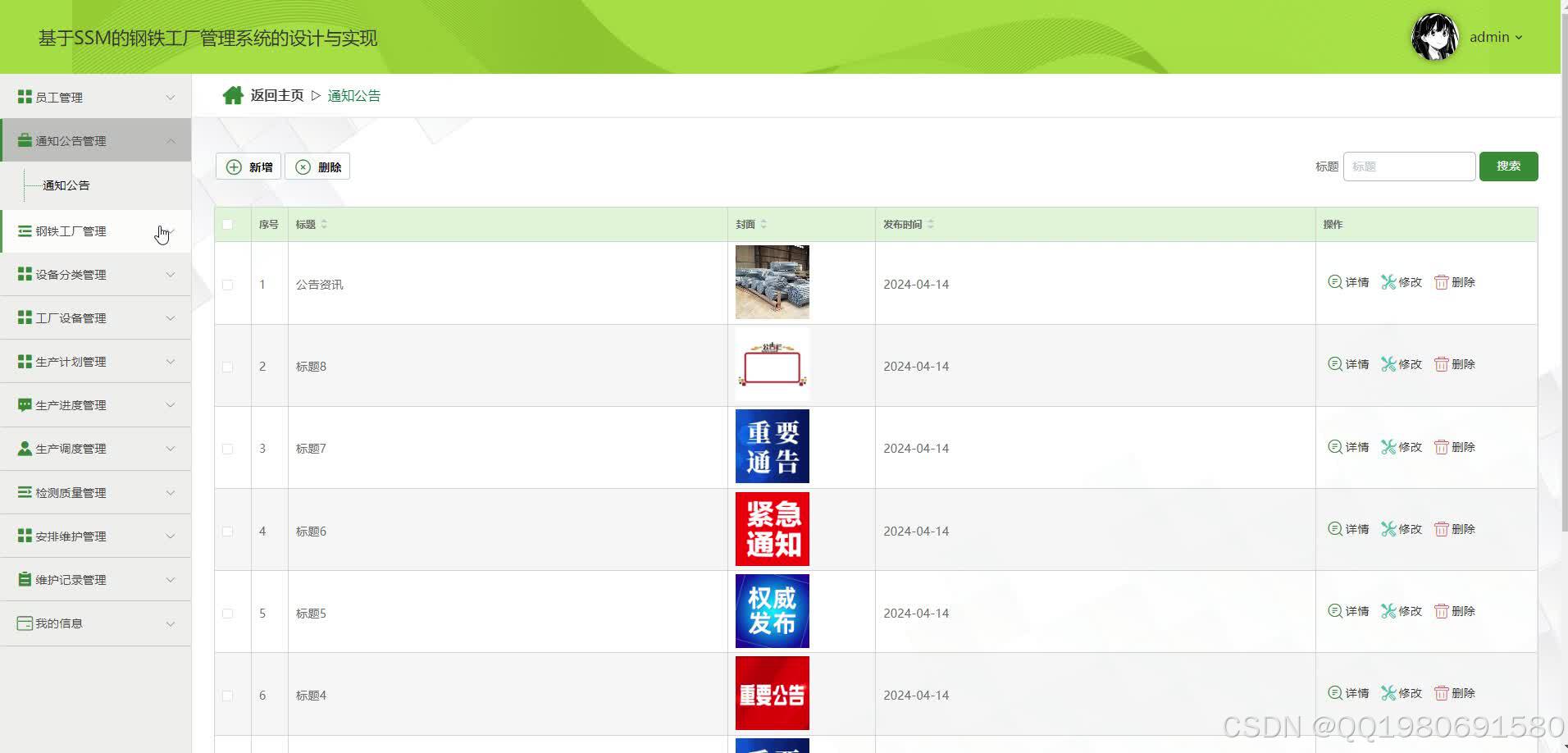The height and width of the screenshot is (753, 1568).
Task: Click the admin user avatar
Action: pyautogui.click(x=1434, y=37)
